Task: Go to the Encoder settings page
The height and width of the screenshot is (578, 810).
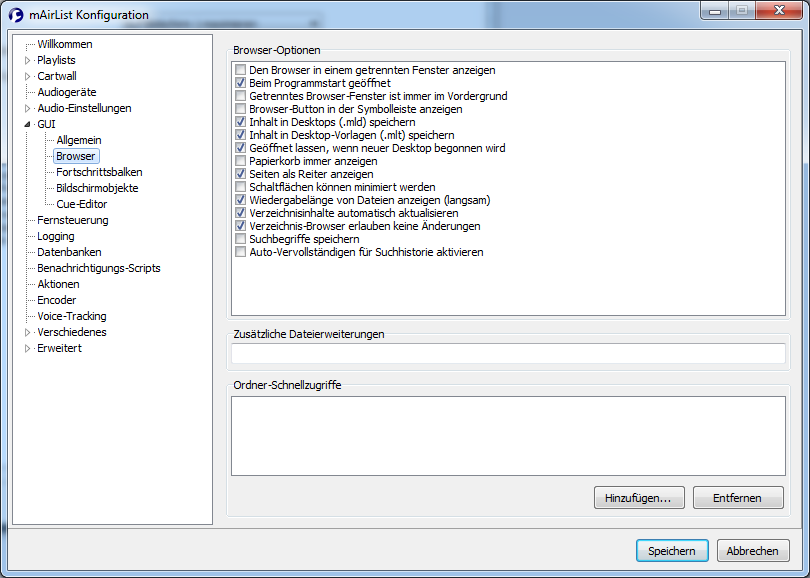Action: point(56,300)
